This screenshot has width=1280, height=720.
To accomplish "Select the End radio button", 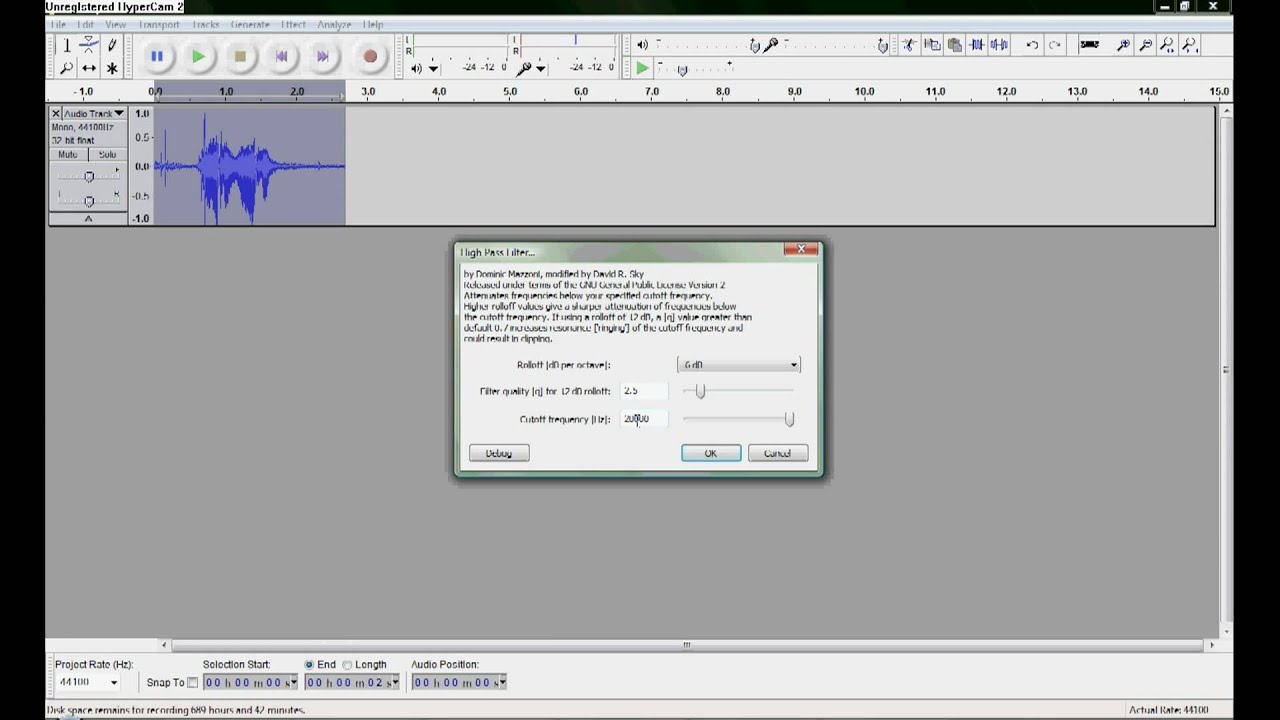I will [309, 665].
